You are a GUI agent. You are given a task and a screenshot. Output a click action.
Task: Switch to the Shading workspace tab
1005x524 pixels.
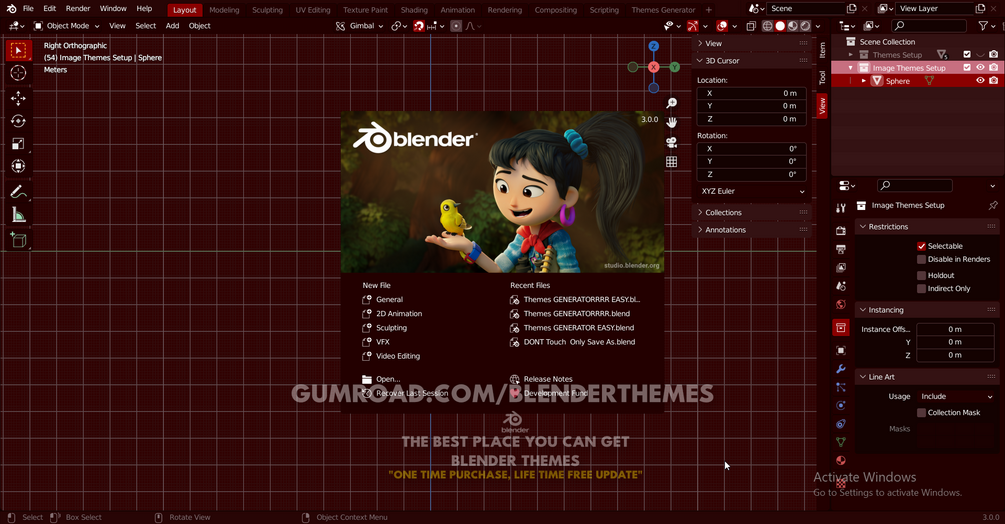pyautogui.click(x=414, y=10)
